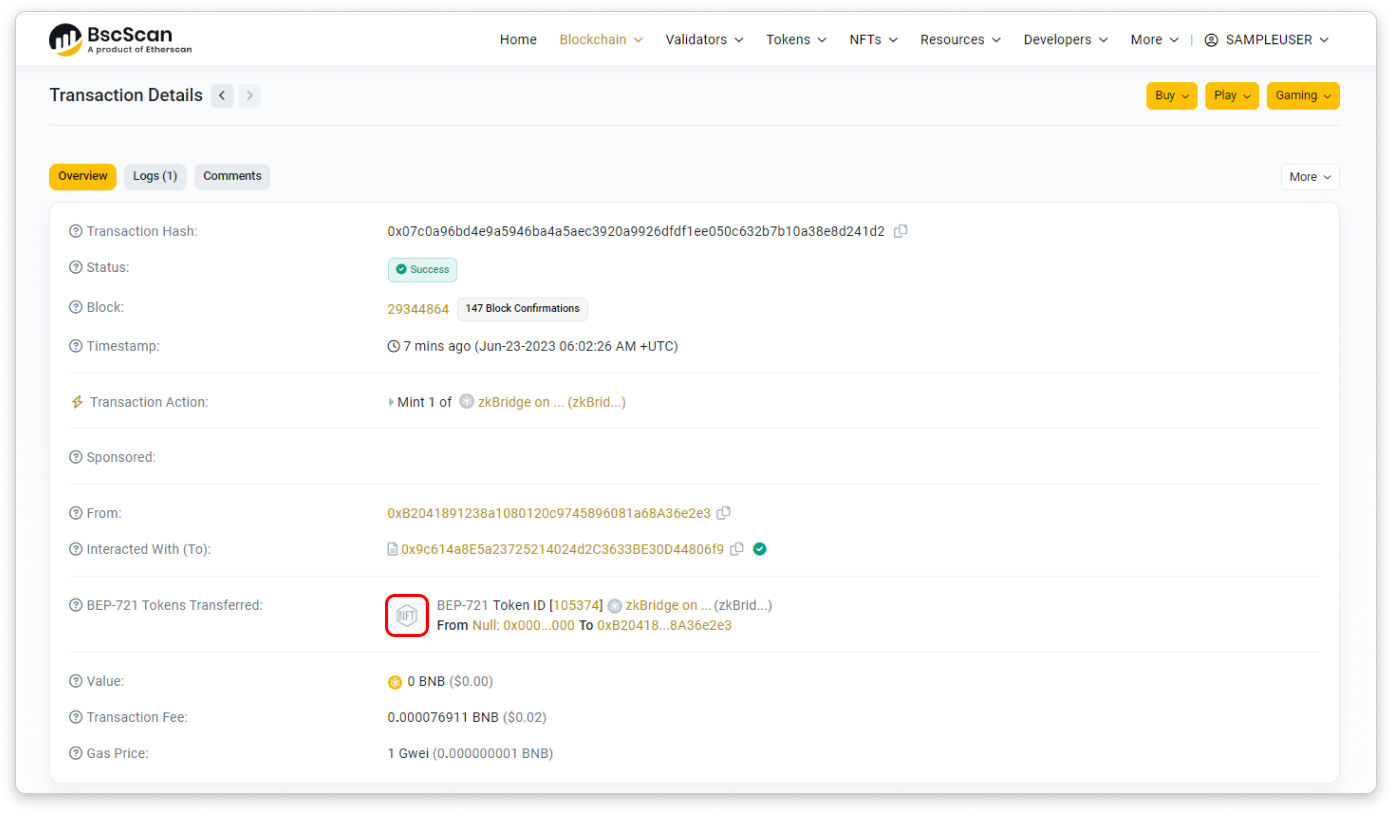Open the Comments tab
Image resolution: width=1392 pixels, height=813 pixels.
point(232,176)
